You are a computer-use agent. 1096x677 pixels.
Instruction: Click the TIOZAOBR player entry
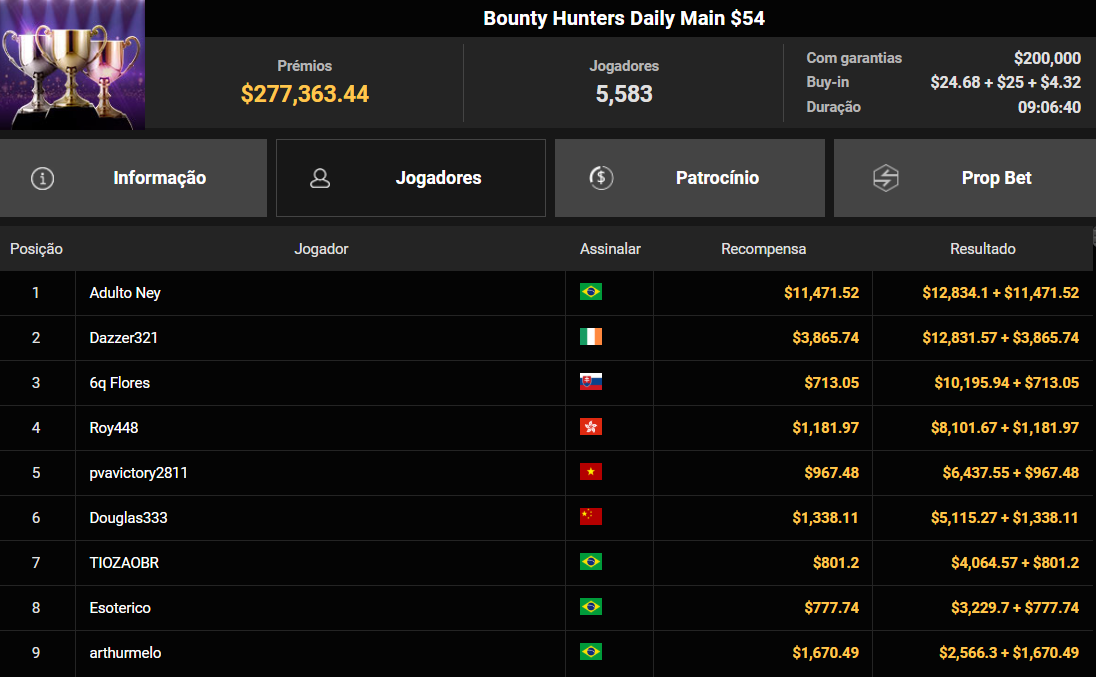pyautogui.click(x=122, y=562)
